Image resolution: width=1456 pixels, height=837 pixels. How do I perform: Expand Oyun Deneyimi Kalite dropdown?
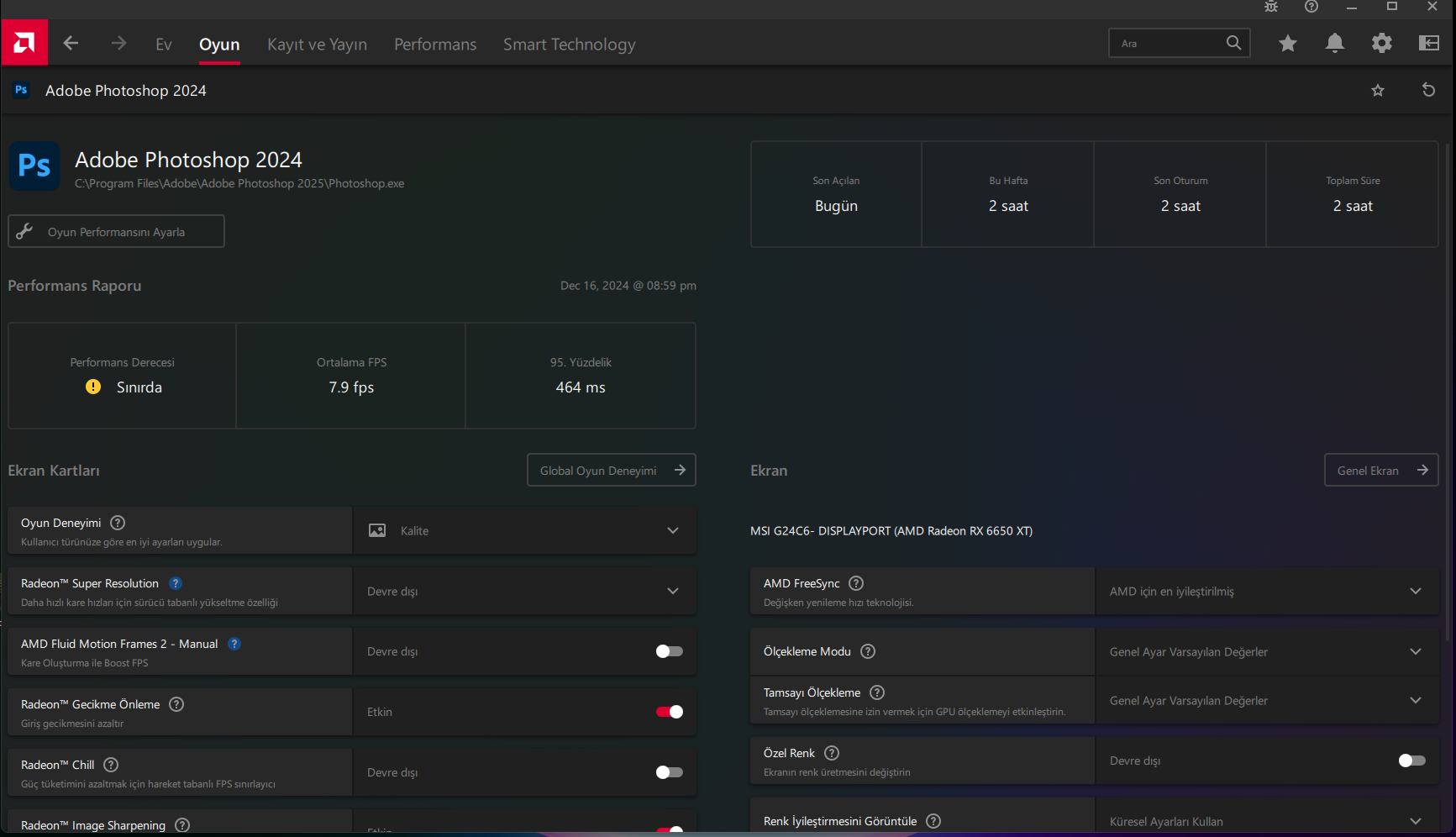[525, 530]
